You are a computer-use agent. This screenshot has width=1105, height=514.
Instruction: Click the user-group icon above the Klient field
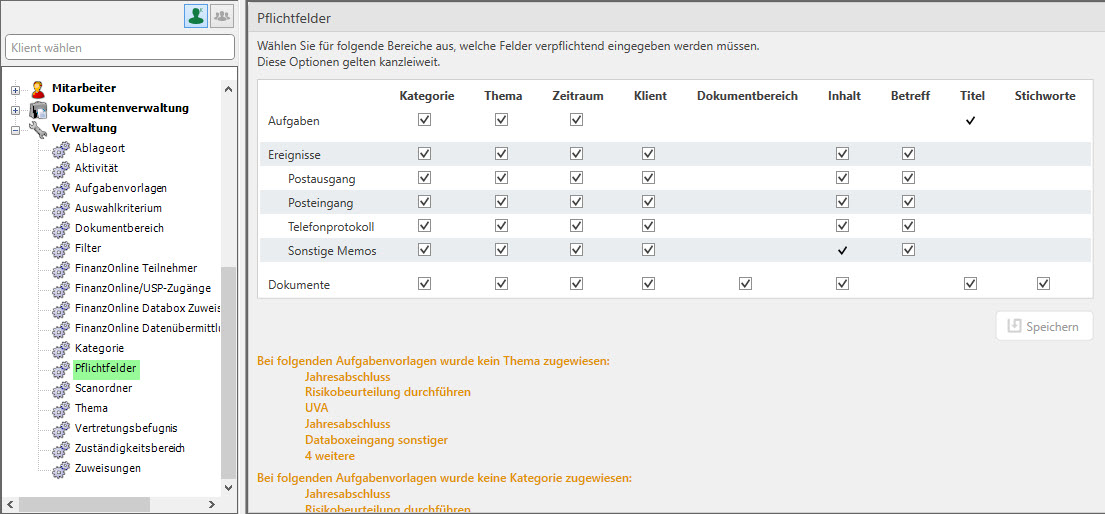tap(222, 16)
